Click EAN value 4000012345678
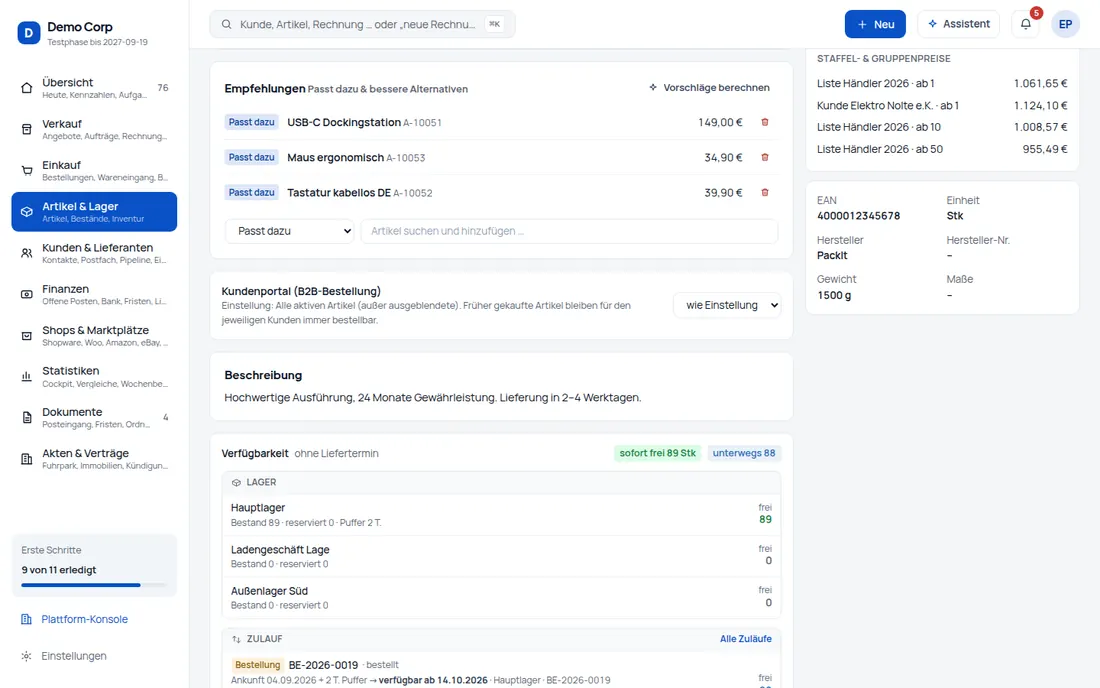This screenshot has height=688, width=1100. (858, 216)
